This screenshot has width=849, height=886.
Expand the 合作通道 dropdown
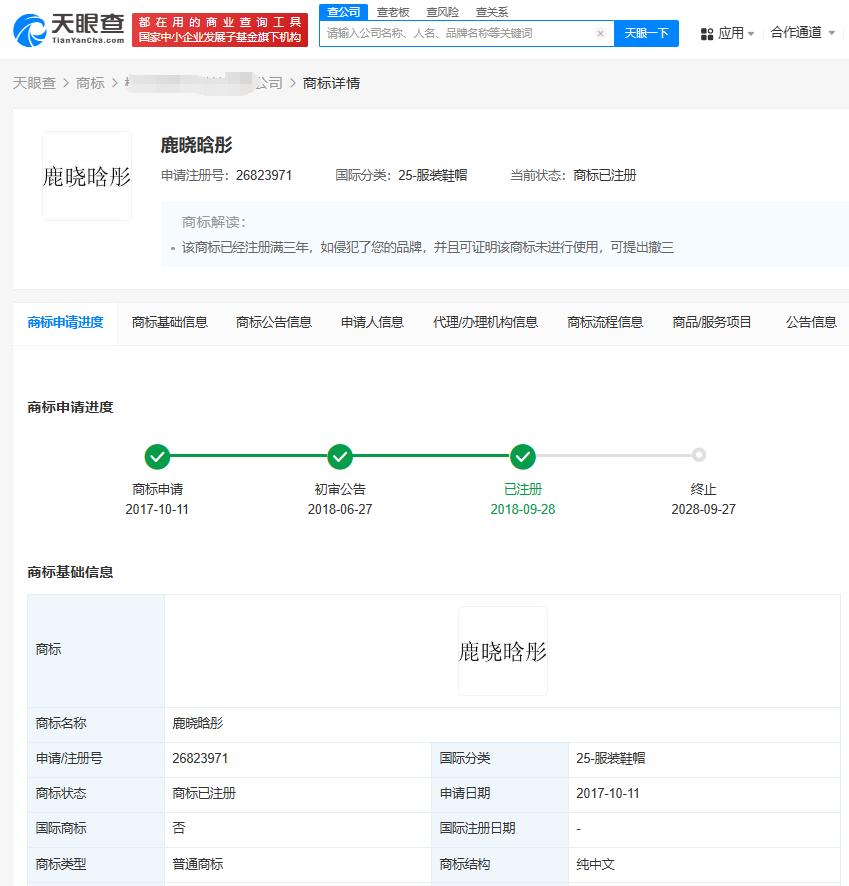click(802, 33)
